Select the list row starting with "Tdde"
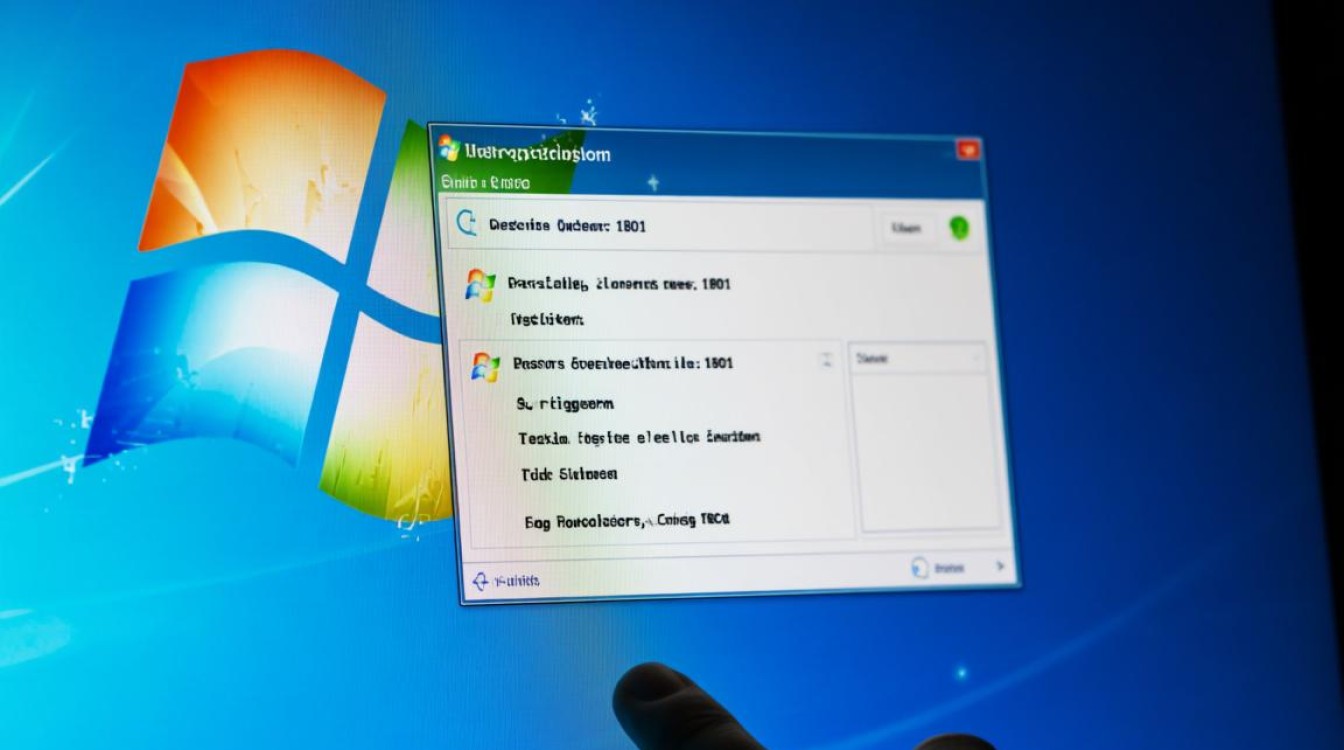This screenshot has height=750, width=1344. pyautogui.click(x=569, y=474)
